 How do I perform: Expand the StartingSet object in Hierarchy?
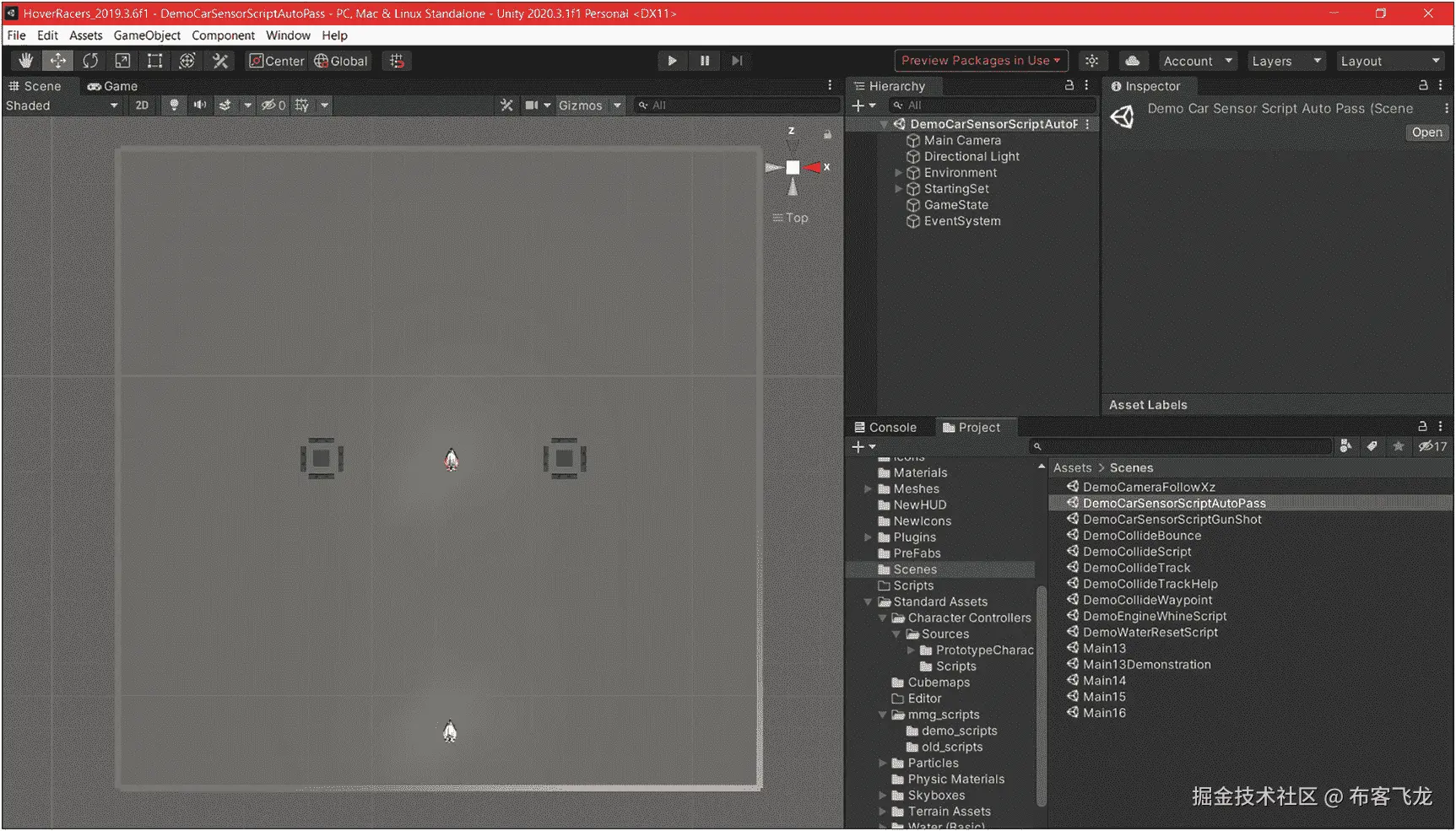pos(898,189)
